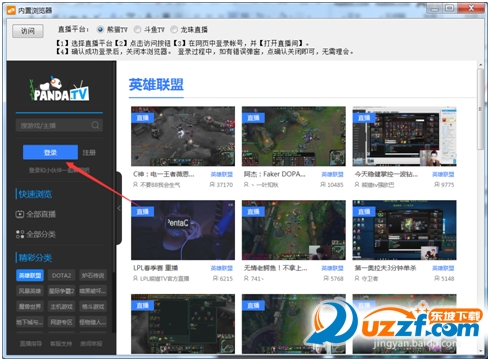
Task: Click the 直播指导 footer link
Action: pos(31,343)
